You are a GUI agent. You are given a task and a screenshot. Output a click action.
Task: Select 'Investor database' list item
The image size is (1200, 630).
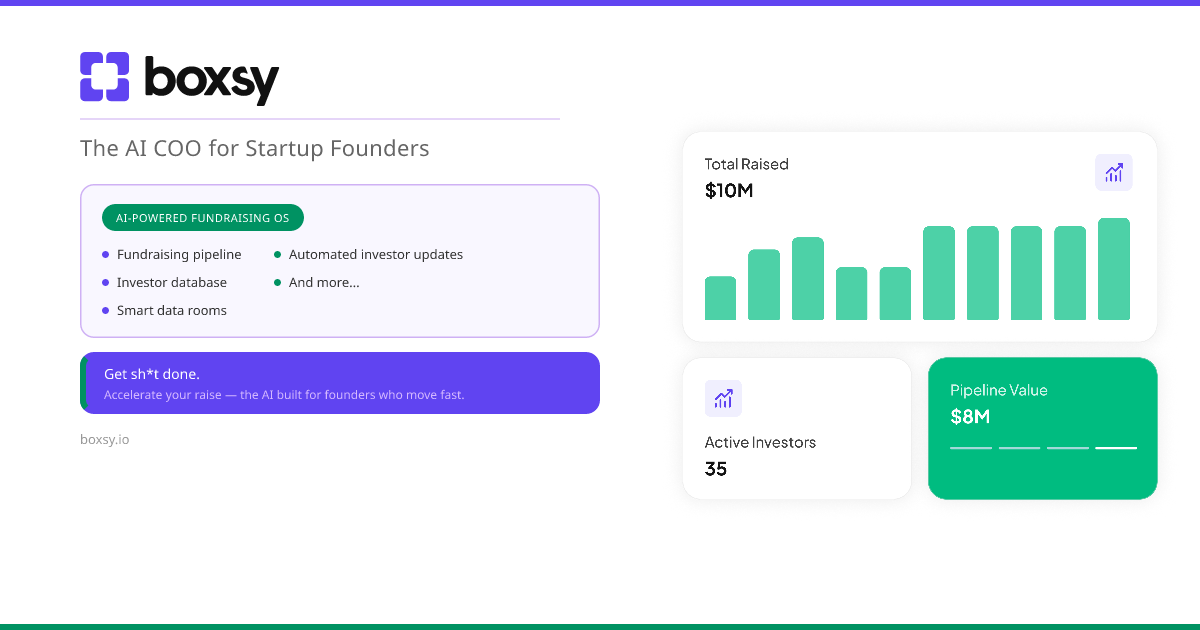pyautogui.click(x=164, y=283)
